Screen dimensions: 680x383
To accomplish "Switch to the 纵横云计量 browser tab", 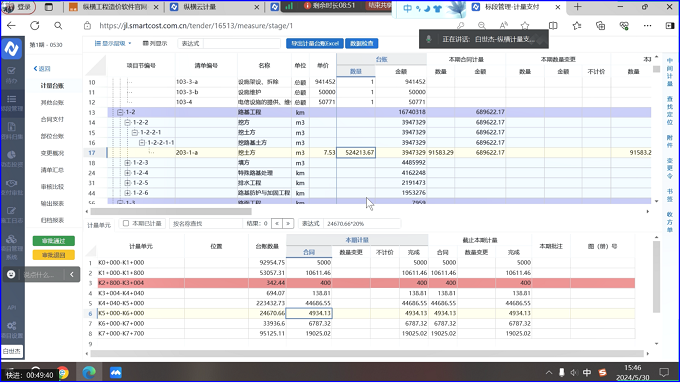I will (x=216, y=7).
